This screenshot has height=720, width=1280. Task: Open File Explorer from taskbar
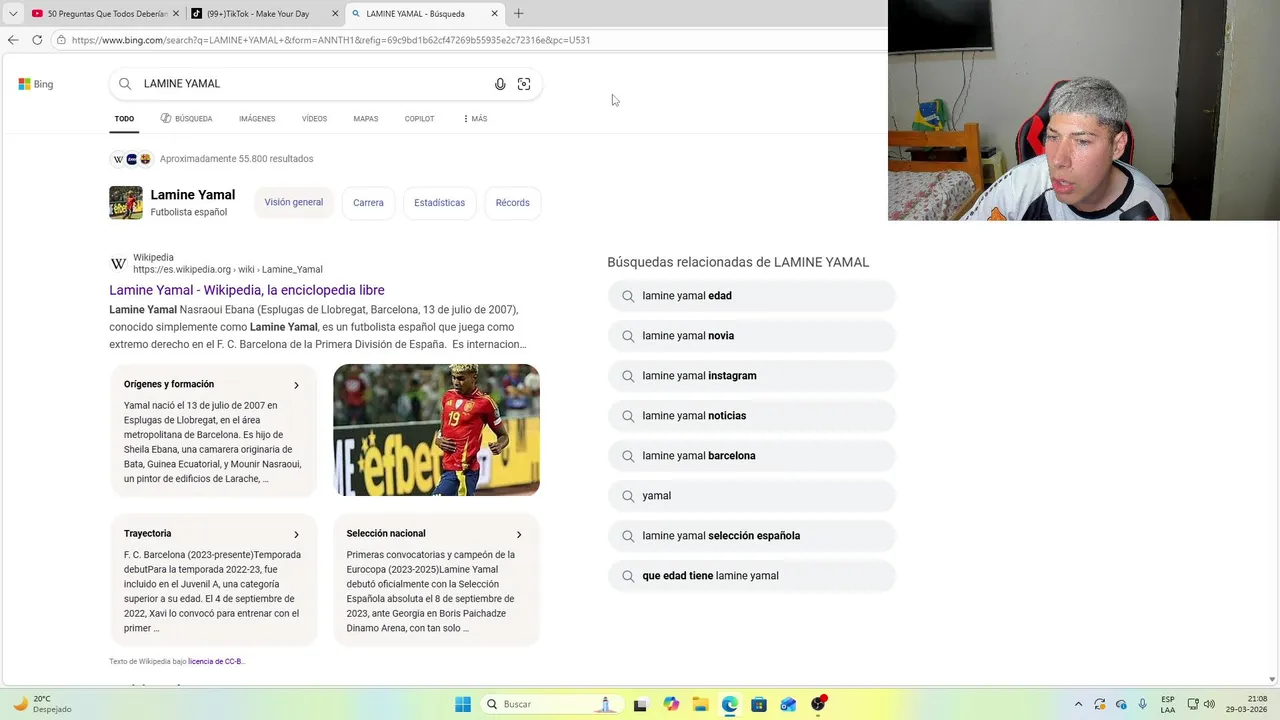pyautogui.click(x=700, y=704)
